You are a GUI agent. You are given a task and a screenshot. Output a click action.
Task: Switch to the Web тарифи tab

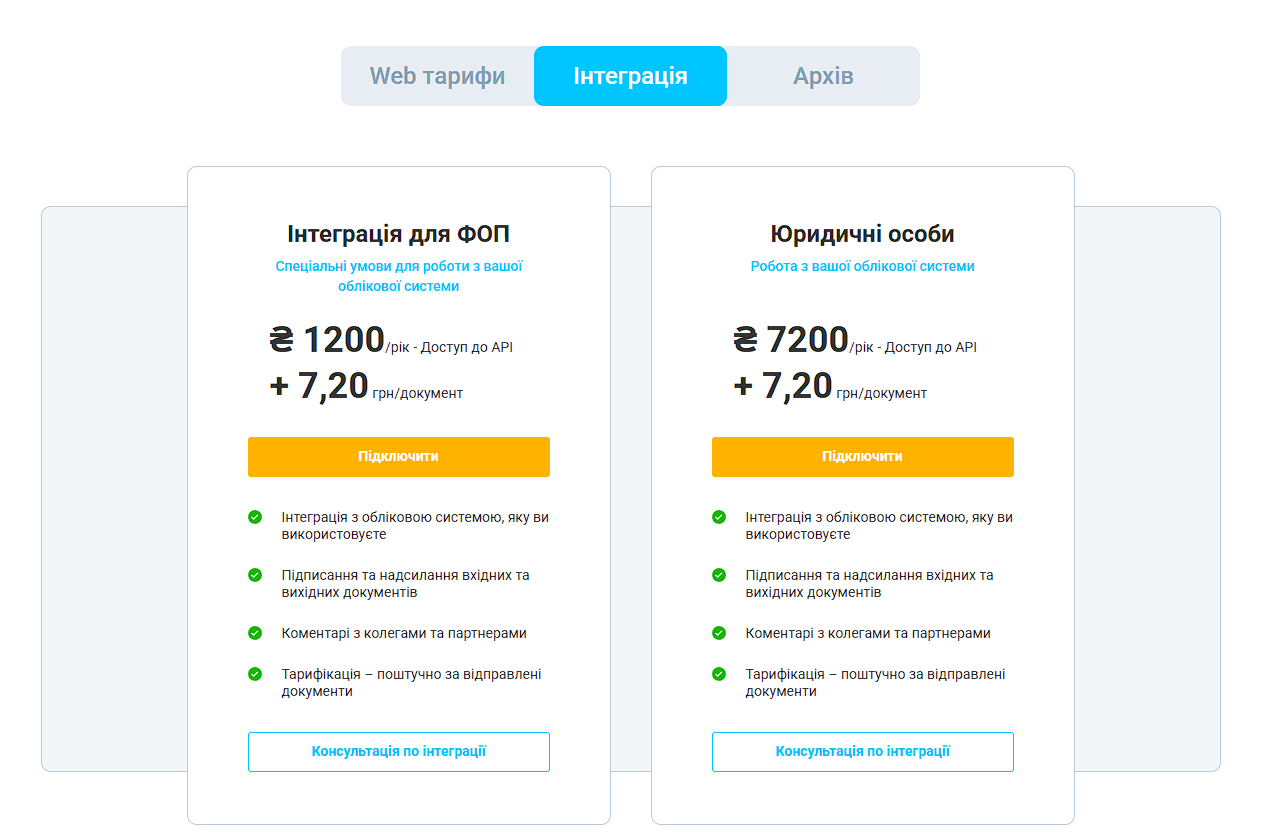[437, 76]
